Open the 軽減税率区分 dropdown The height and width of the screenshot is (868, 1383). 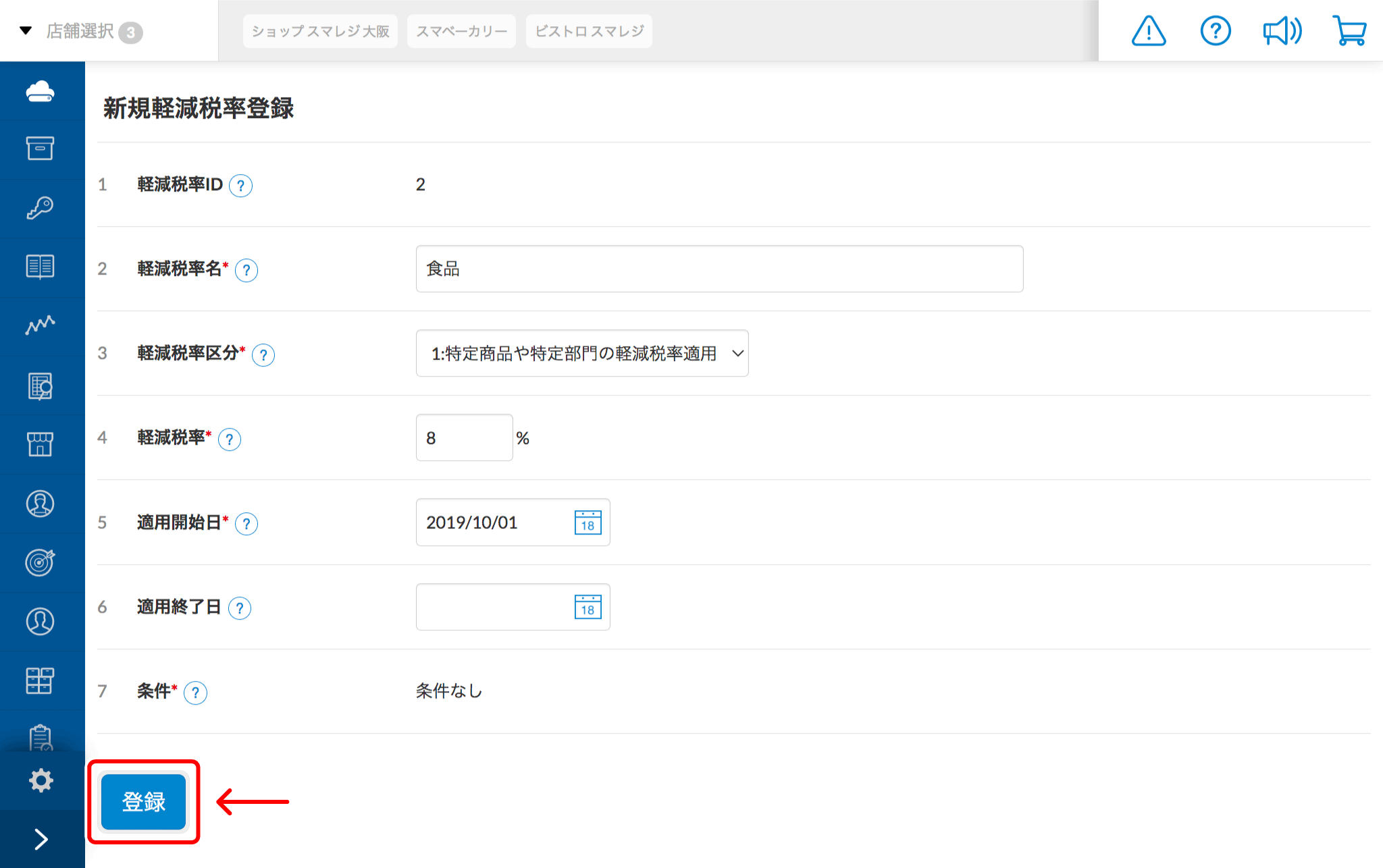[582, 353]
